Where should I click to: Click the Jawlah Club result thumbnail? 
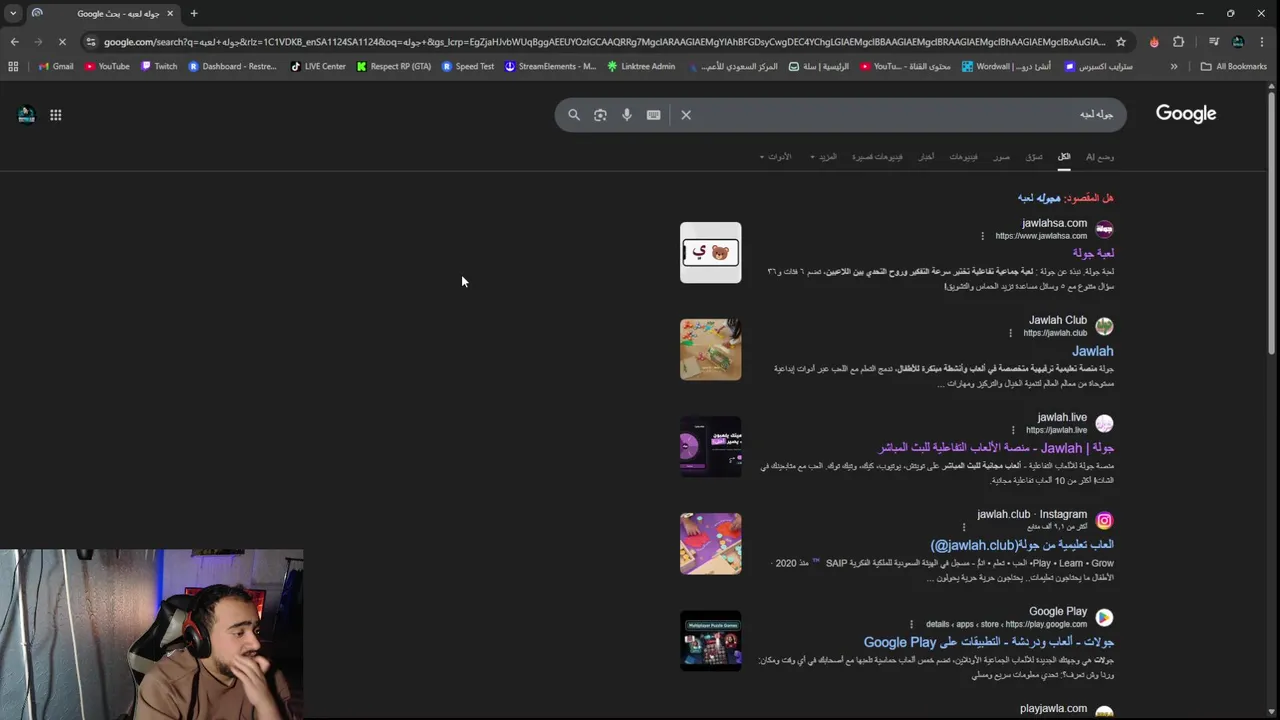[x=711, y=350]
